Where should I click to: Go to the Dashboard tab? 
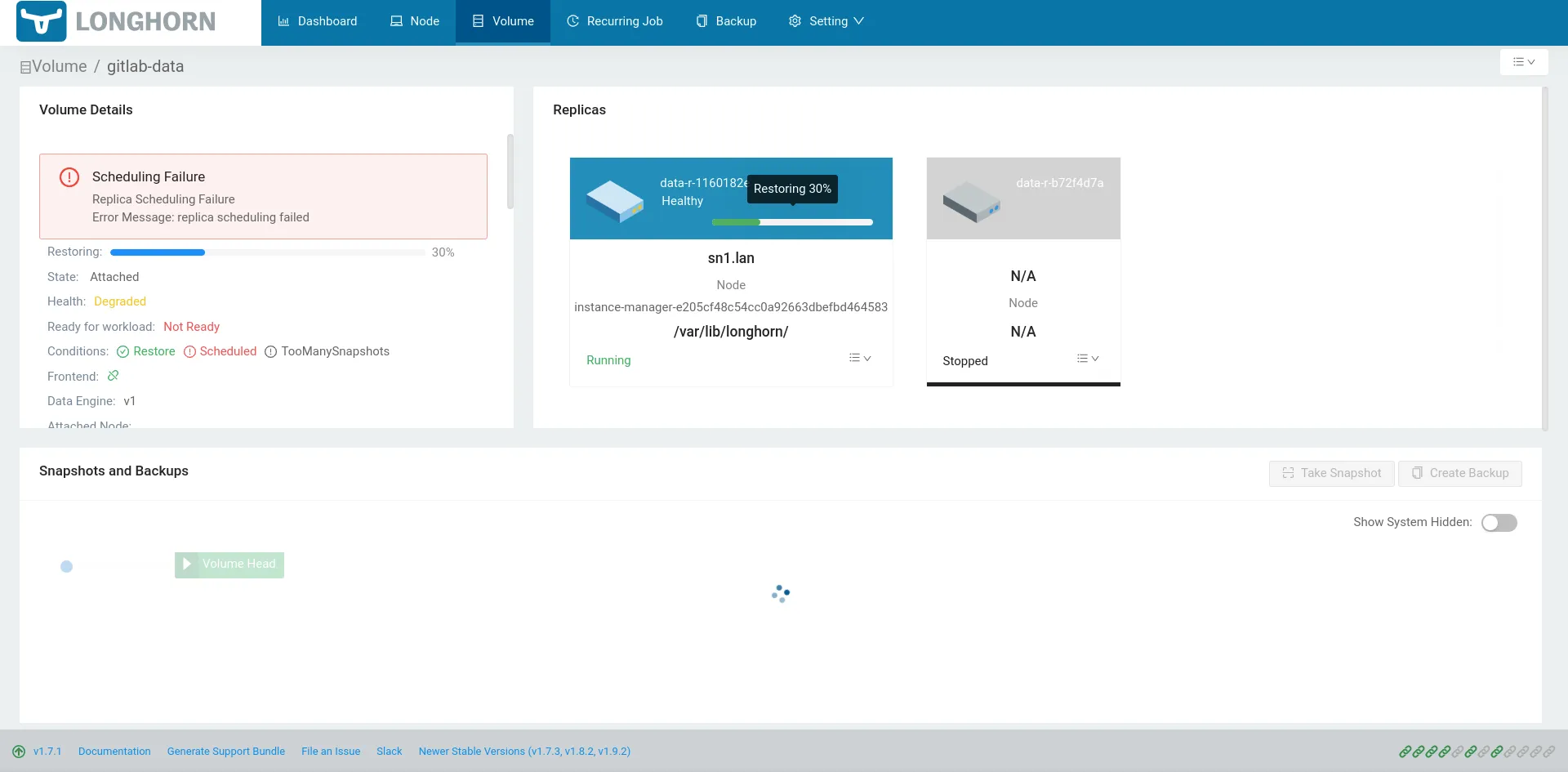(318, 21)
